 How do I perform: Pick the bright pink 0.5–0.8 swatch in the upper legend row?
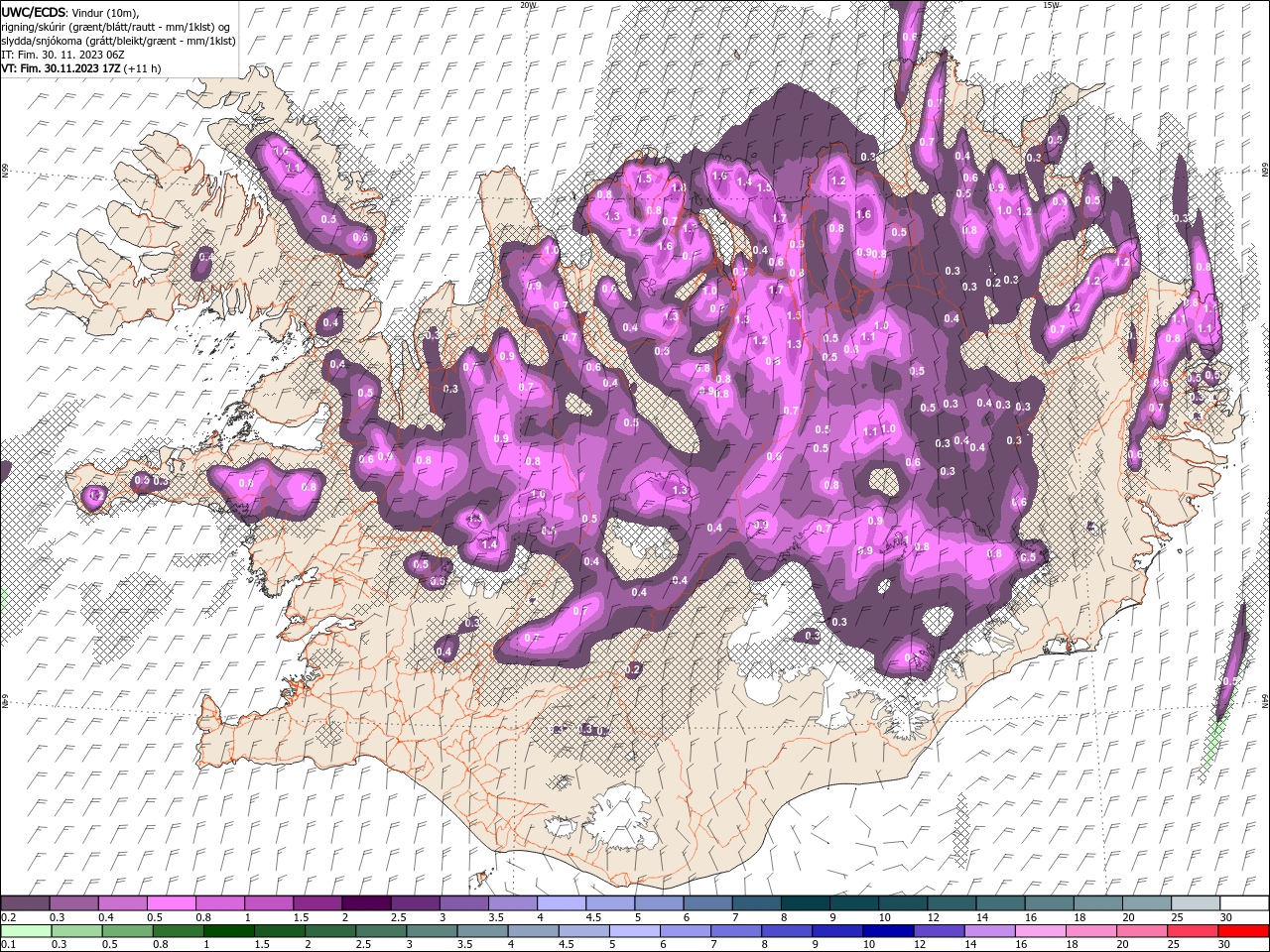click(x=172, y=903)
